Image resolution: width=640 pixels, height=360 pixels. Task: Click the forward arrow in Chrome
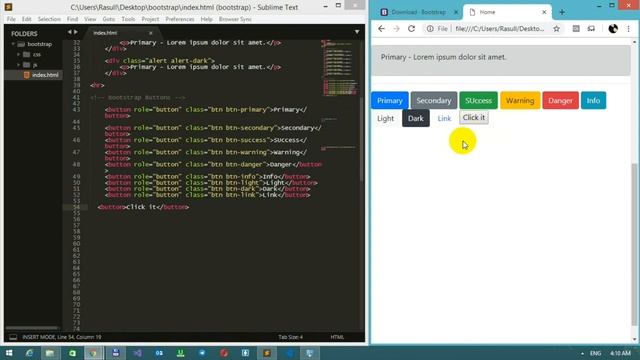click(396, 29)
